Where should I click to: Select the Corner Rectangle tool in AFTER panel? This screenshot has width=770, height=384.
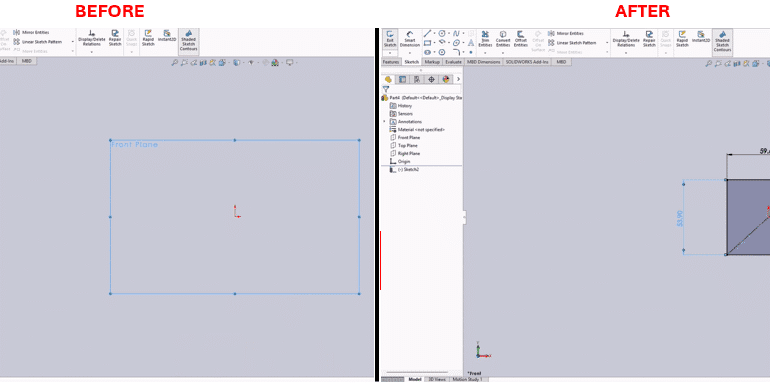click(x=427, y=43)
